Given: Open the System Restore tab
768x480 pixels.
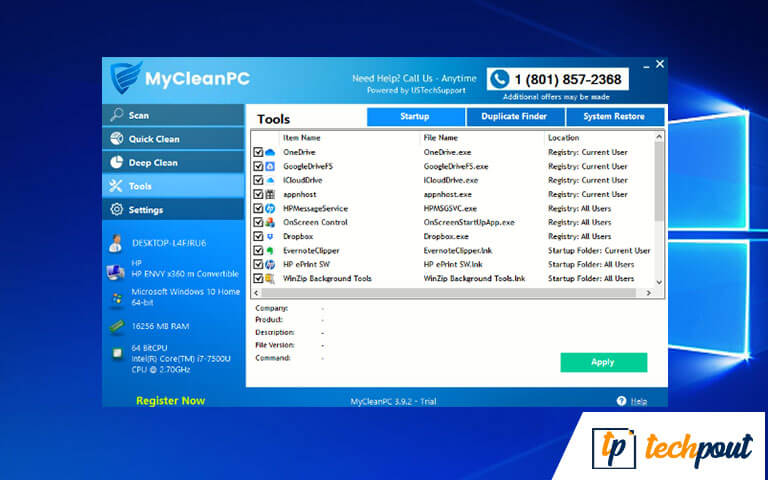Looking at the screenshot, I should (614, 117).
